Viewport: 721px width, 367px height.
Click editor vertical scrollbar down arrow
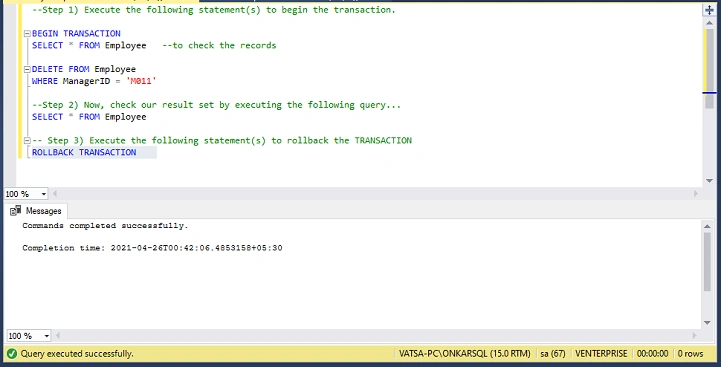point(710,181)
